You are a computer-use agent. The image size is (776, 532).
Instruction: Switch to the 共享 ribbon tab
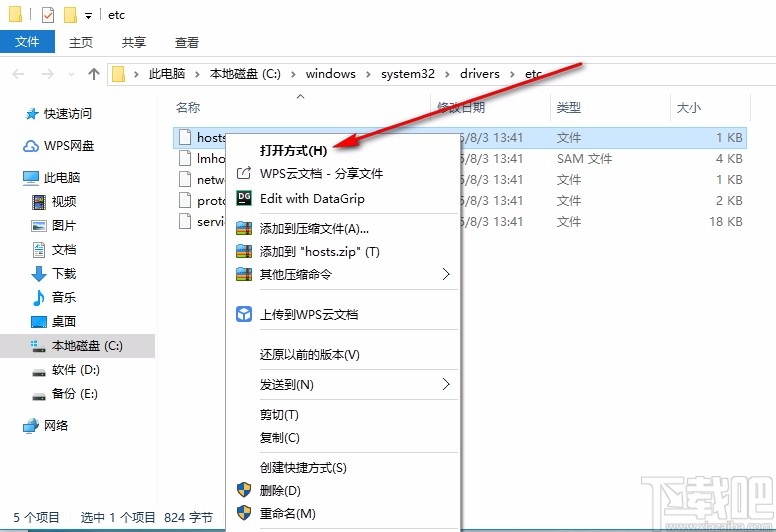click(134, 43)
